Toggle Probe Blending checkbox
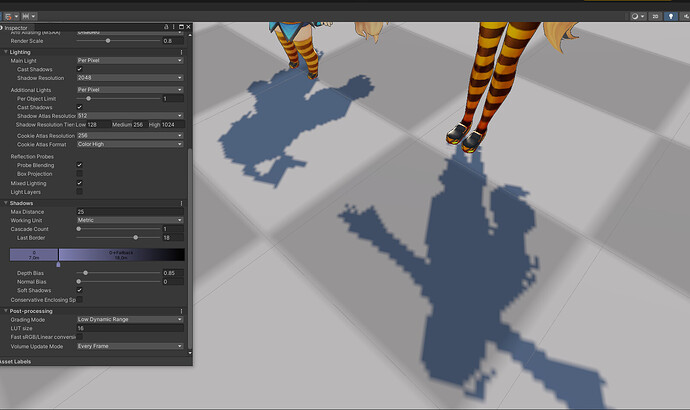The height and width of the screenshot is (410, 690). 80,165
